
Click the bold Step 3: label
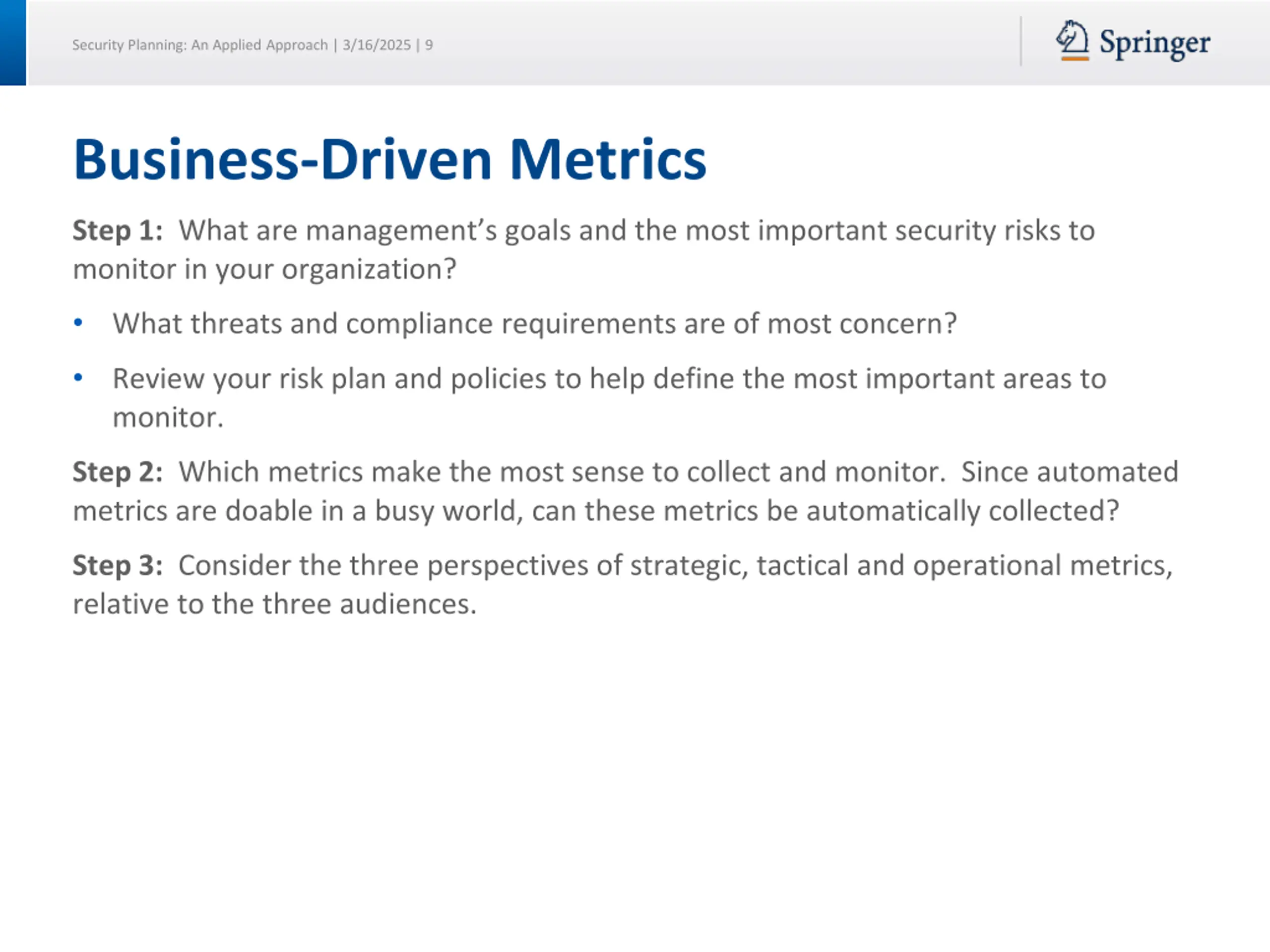[x=118, y=566]
